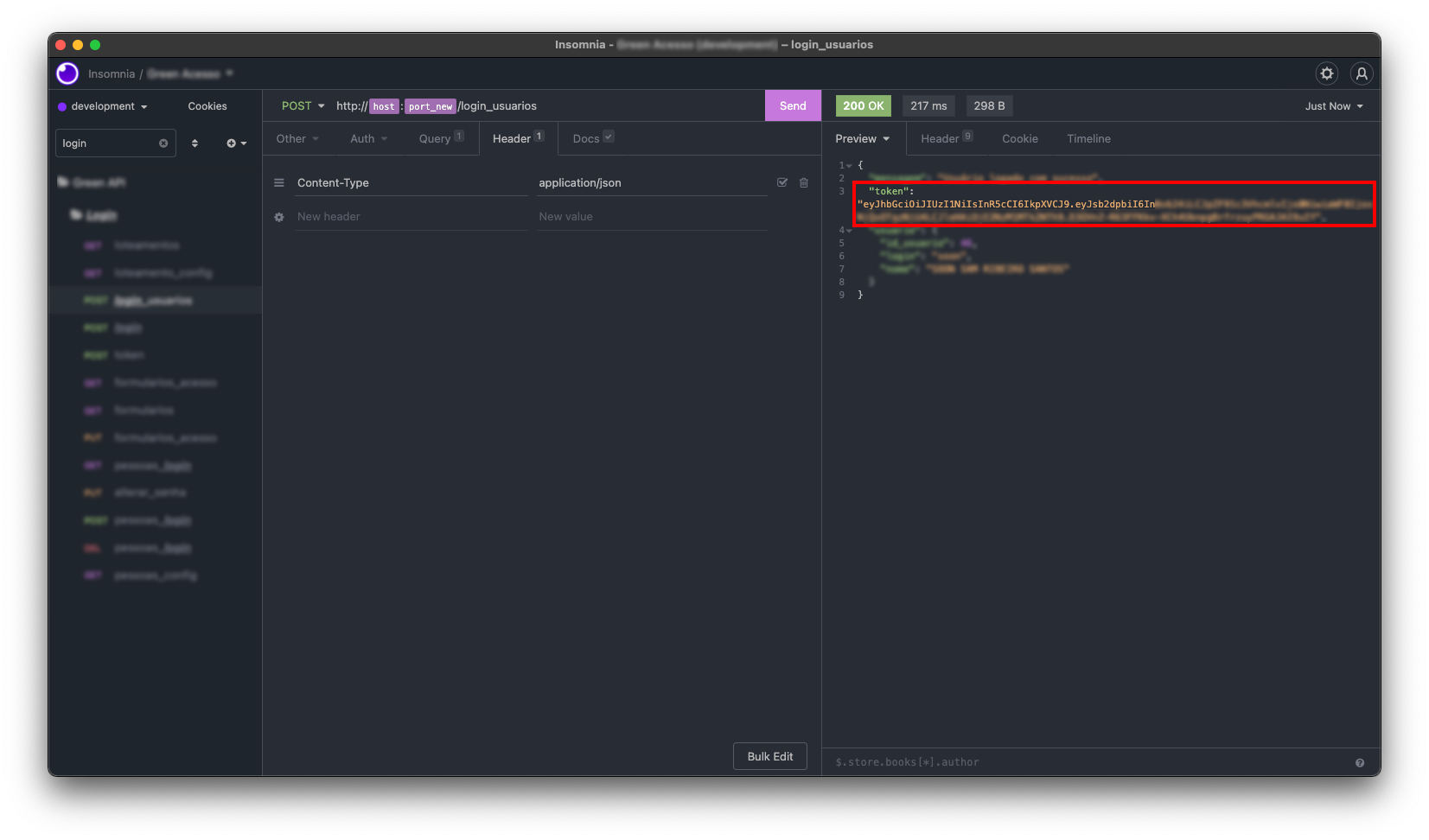Toggle the Content-Type header checkbox
1429x840 pixels.
(x=782, y=182)
